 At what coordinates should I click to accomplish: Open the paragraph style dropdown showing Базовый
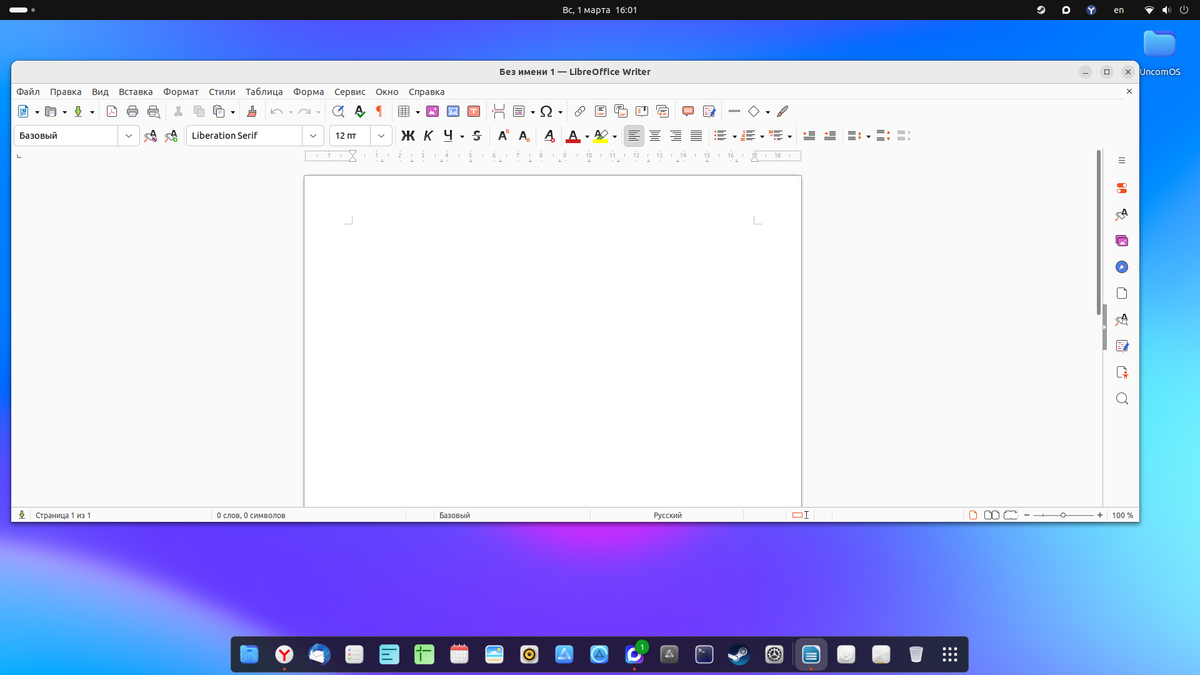pos(128,135)
